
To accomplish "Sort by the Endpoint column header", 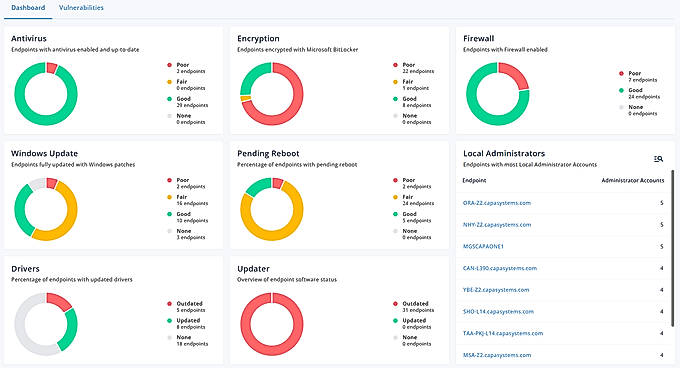I will pyautogui.click(x=474, y=180).
